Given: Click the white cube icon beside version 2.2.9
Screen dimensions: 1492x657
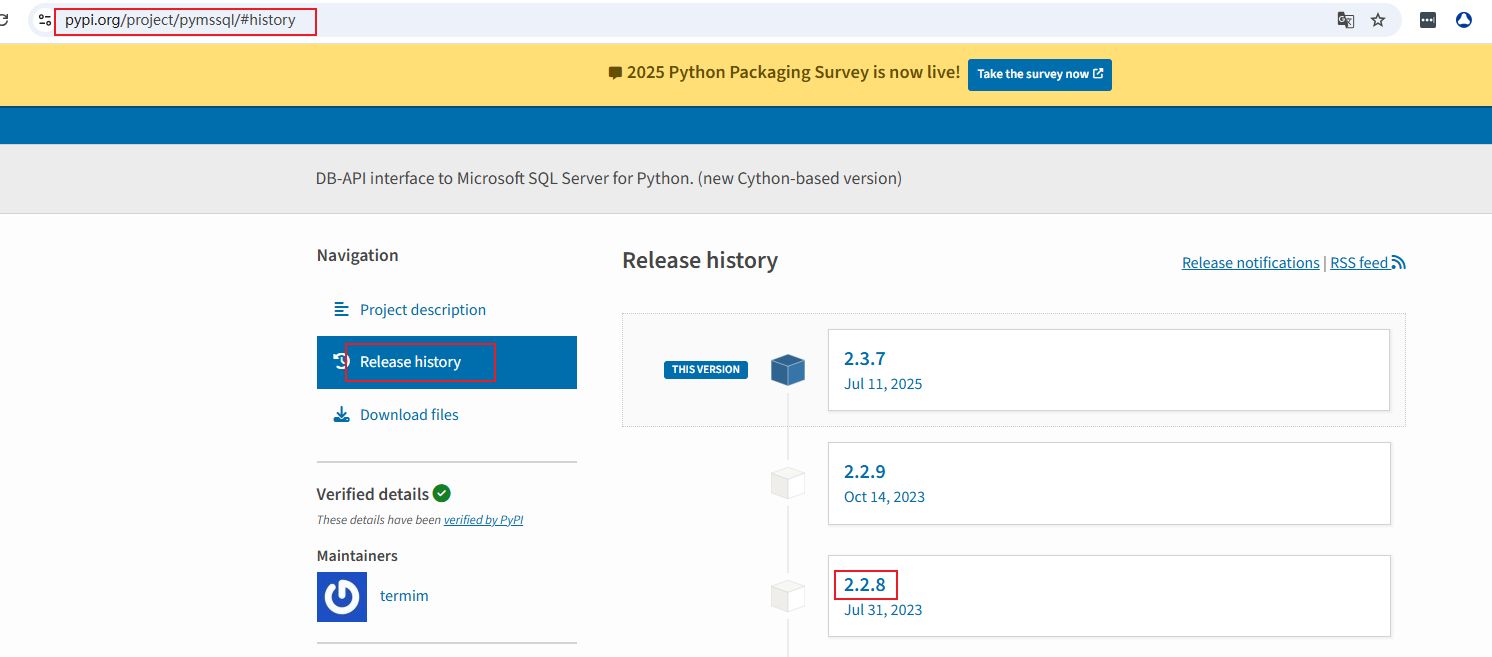Looking at the screenshot, I should [788, 483].
